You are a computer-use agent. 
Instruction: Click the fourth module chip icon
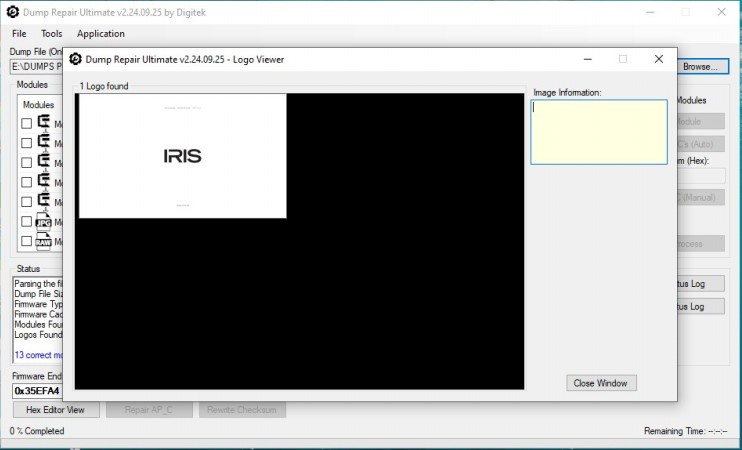pos(44,181)
